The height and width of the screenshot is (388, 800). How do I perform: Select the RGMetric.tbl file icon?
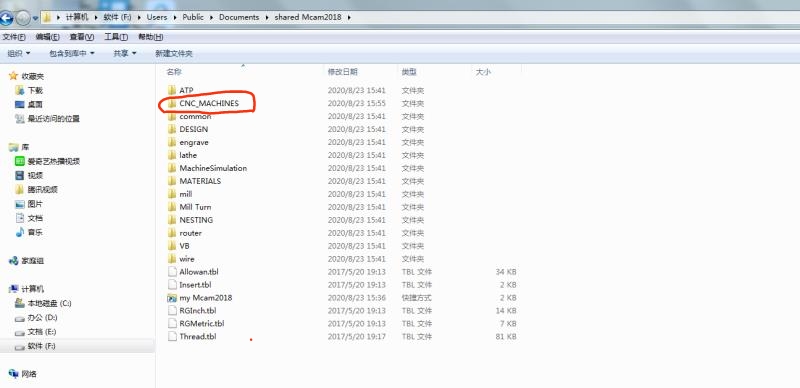click(172, 324)
